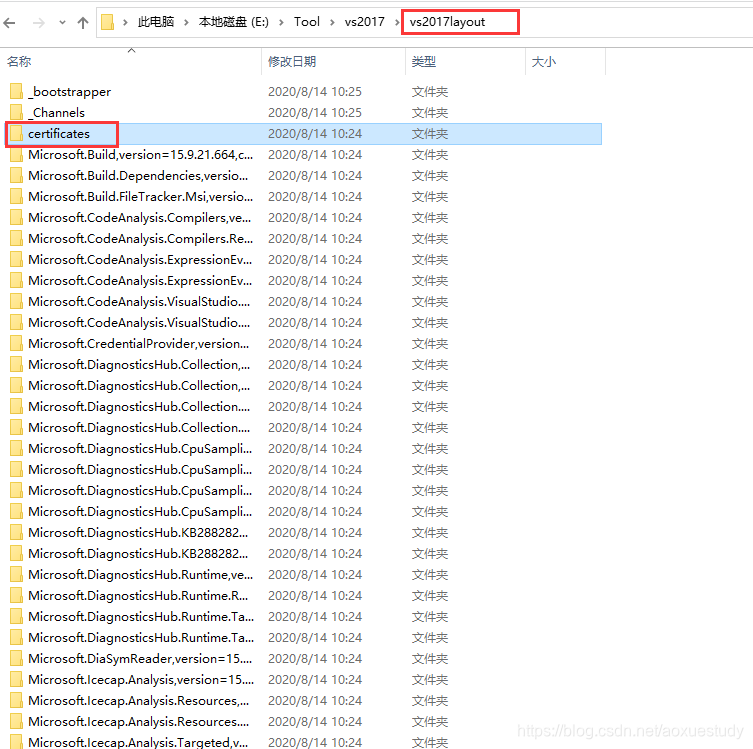Viewport: 753px width, 749px height.
Task: Click the modified date in the _bootstrapper row
Action: [x=315, y=92]
